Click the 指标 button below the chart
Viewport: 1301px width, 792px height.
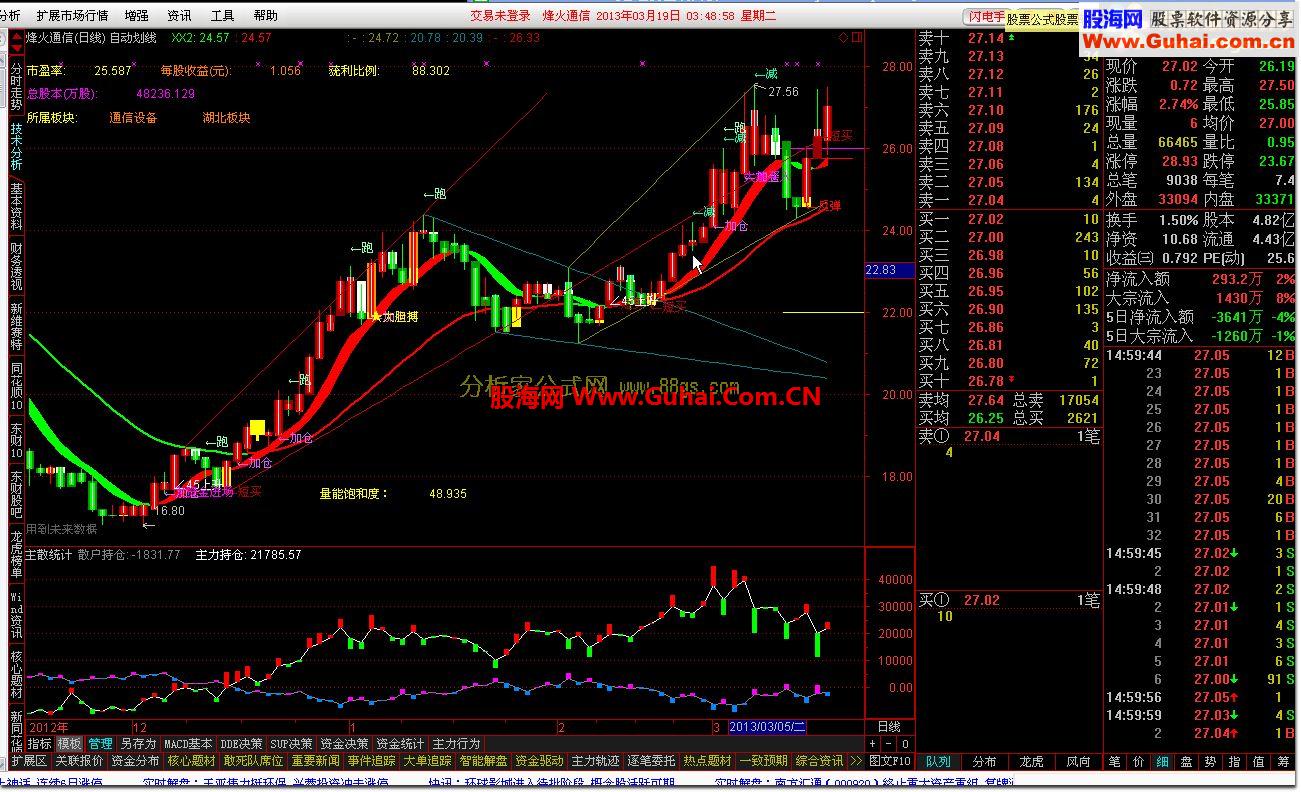click(40, 744)
